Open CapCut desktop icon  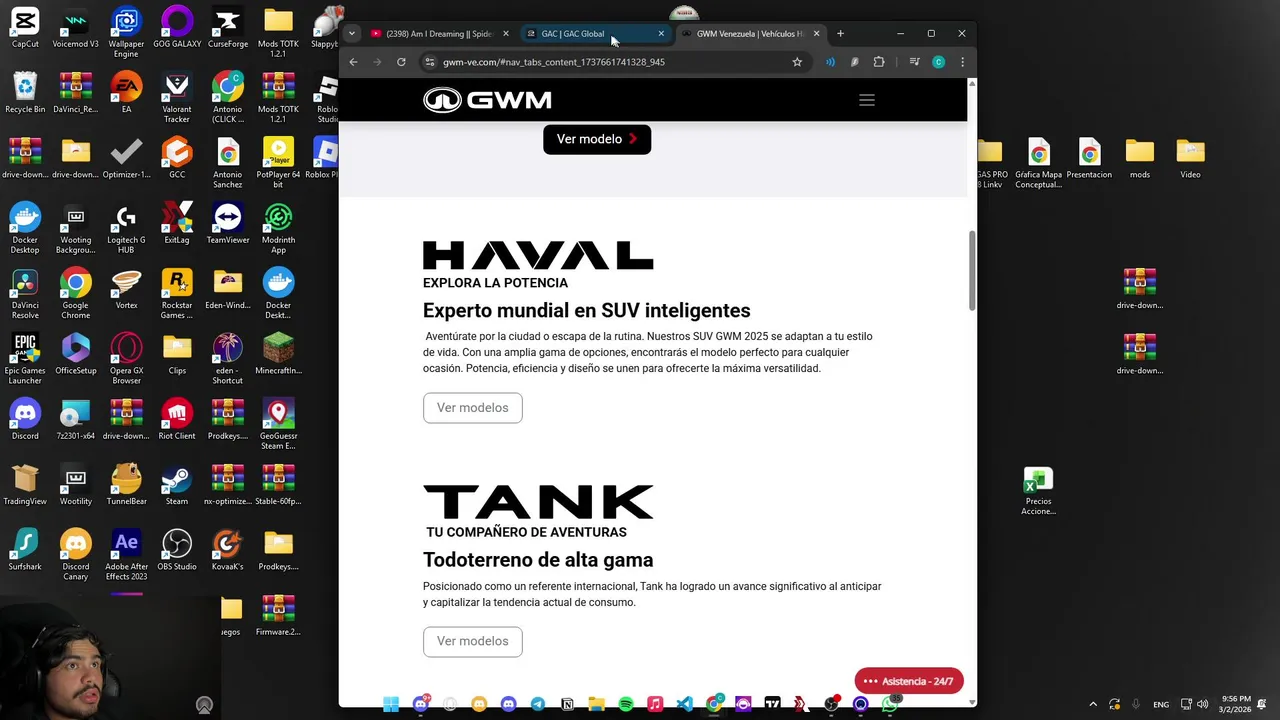point(25,28)
